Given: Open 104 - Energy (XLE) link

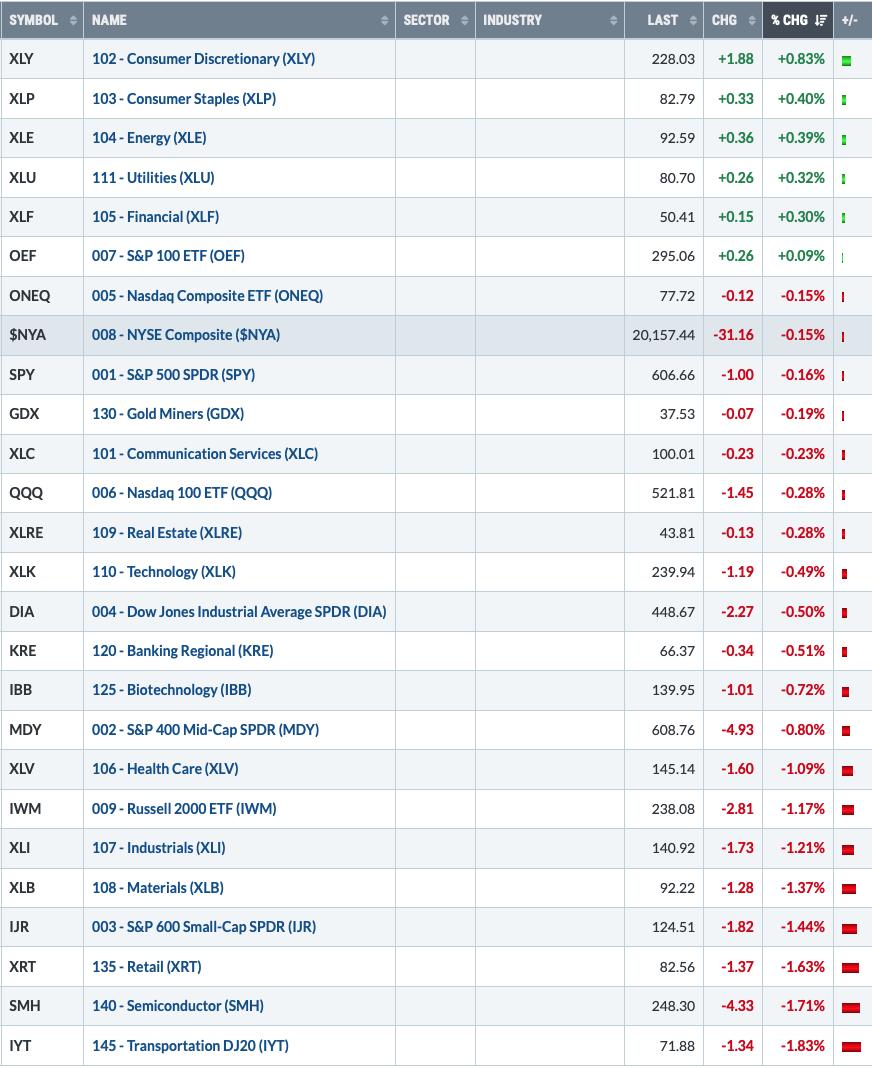Looking at the screenshot, I should coord(149,138).
